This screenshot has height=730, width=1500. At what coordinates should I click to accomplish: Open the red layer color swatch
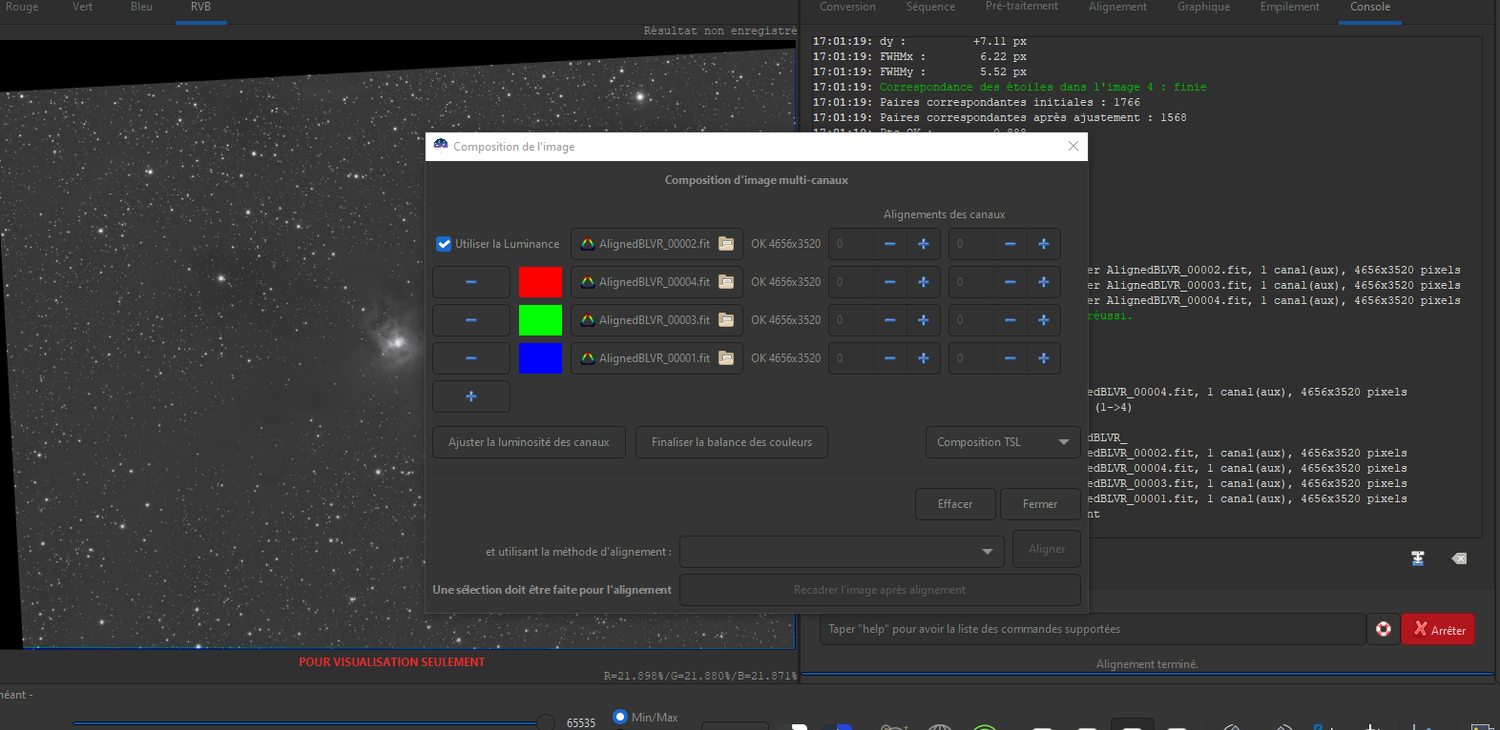[540, 282]
